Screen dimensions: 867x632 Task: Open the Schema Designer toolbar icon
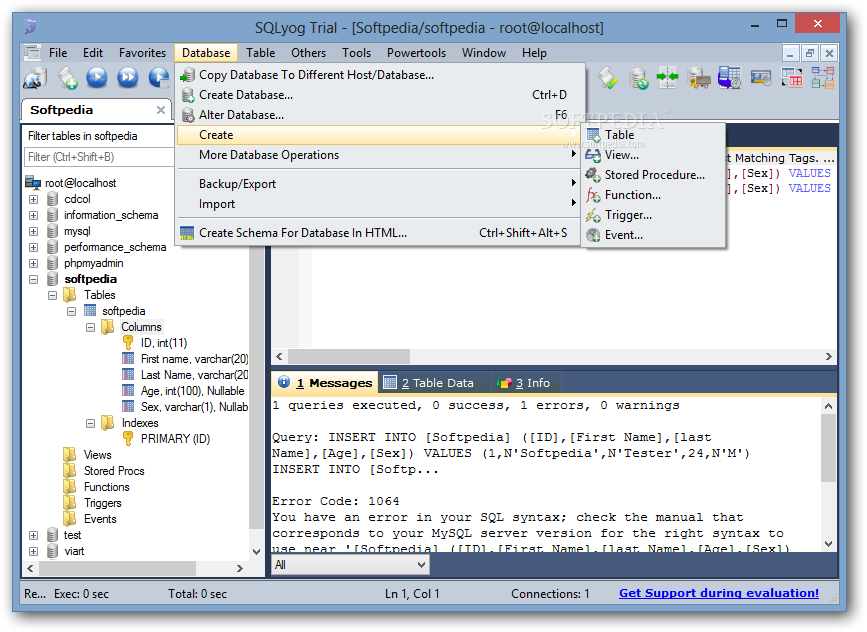823,77
